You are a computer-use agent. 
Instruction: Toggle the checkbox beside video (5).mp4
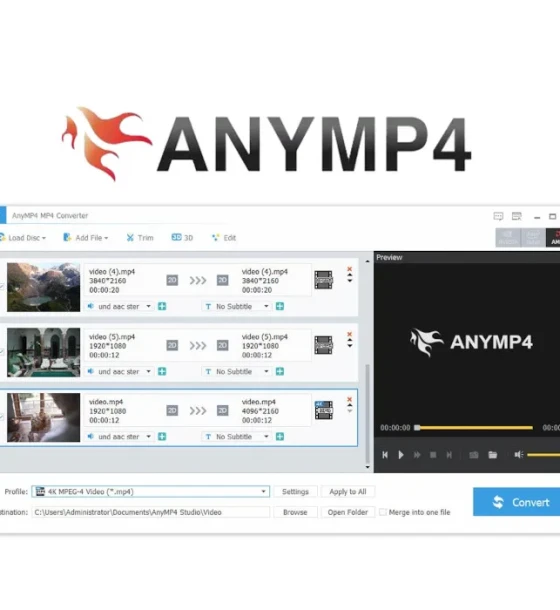[x=2, y=352]
